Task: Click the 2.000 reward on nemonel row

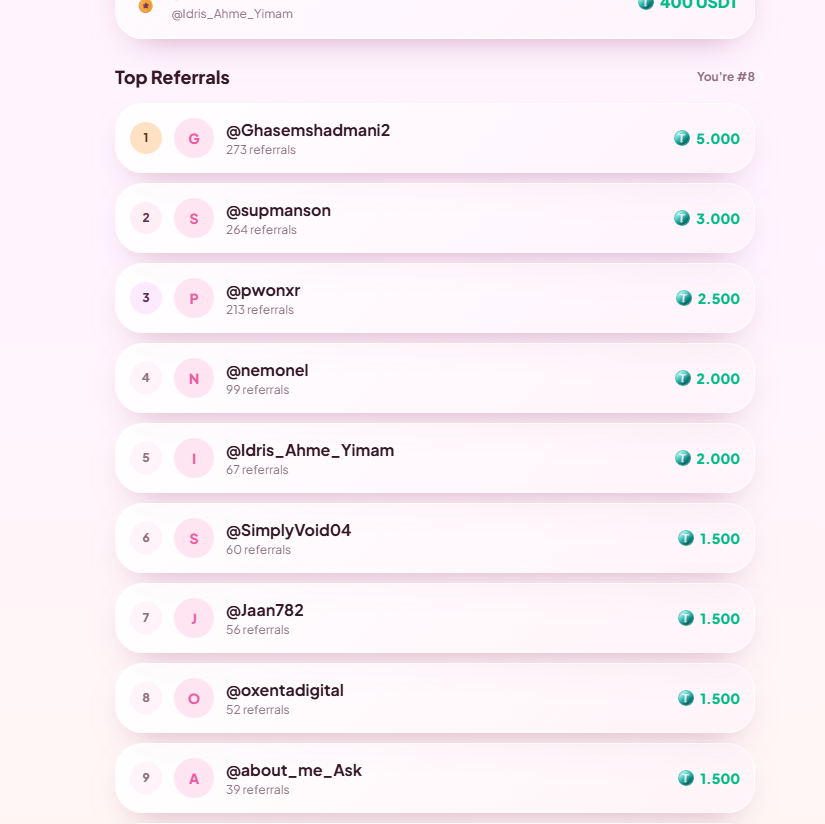Action: (718, 378)
